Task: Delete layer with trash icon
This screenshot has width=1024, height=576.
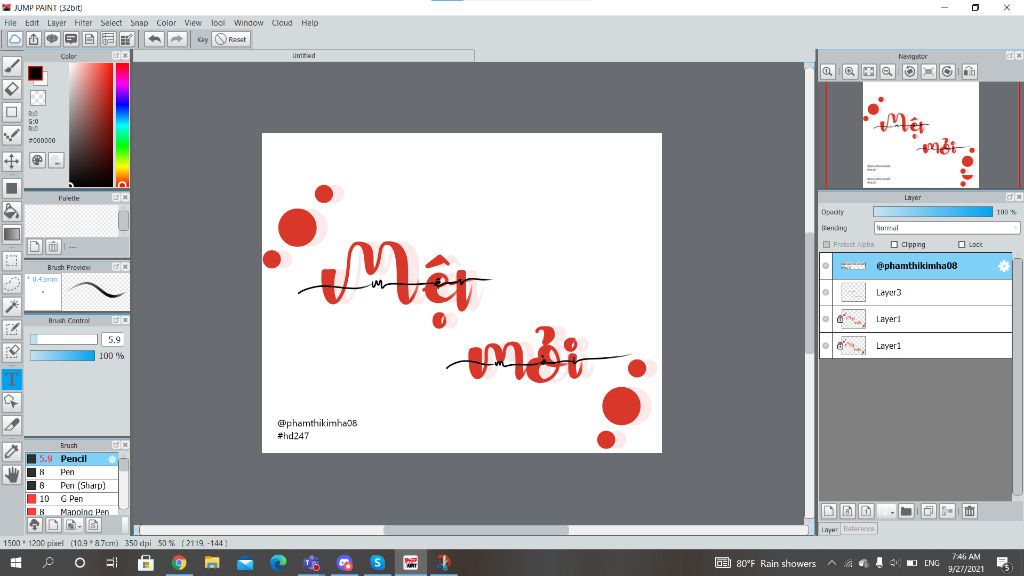Action: click(x=970, y=511)
